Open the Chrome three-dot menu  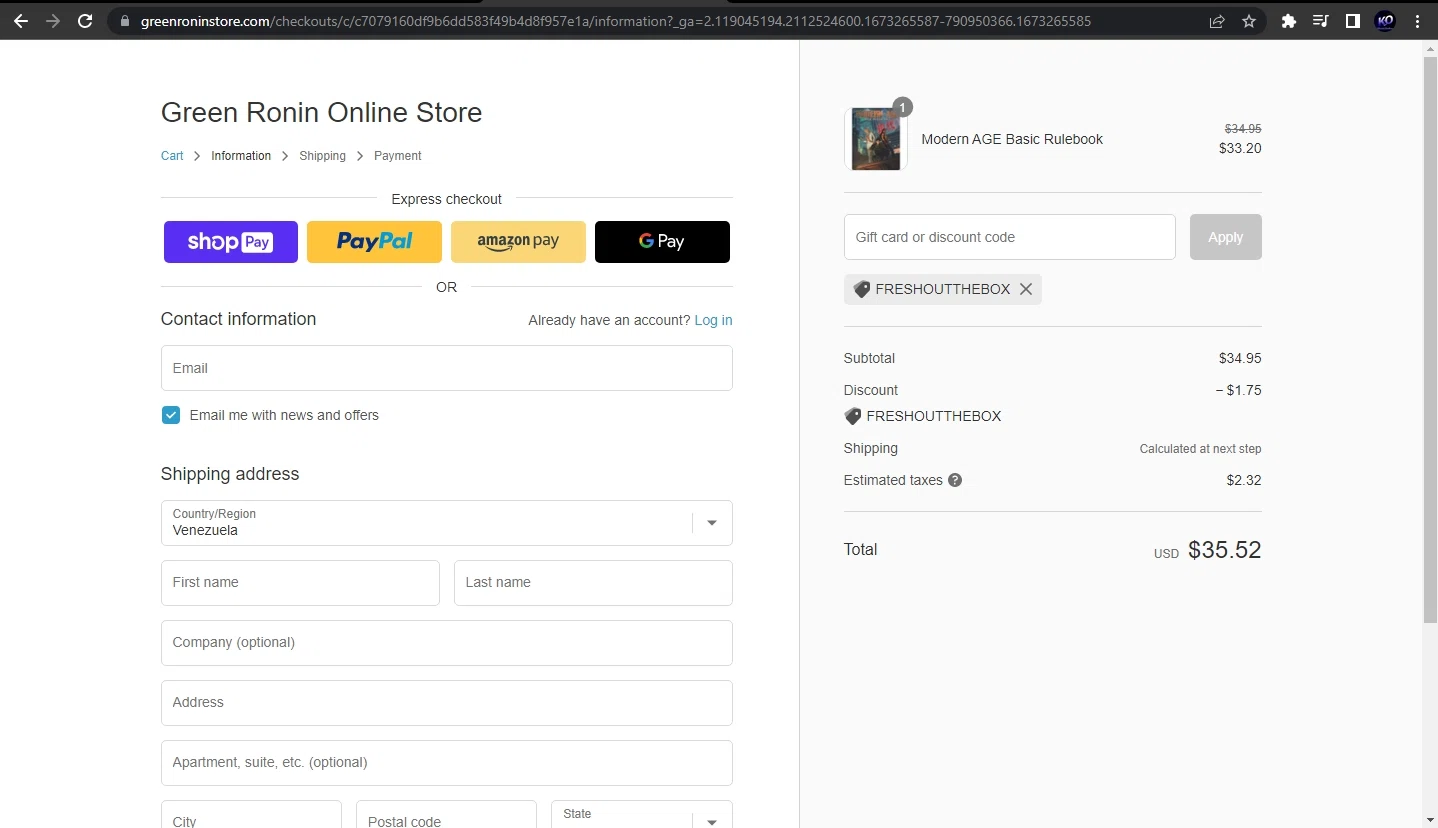point(1418,21)
